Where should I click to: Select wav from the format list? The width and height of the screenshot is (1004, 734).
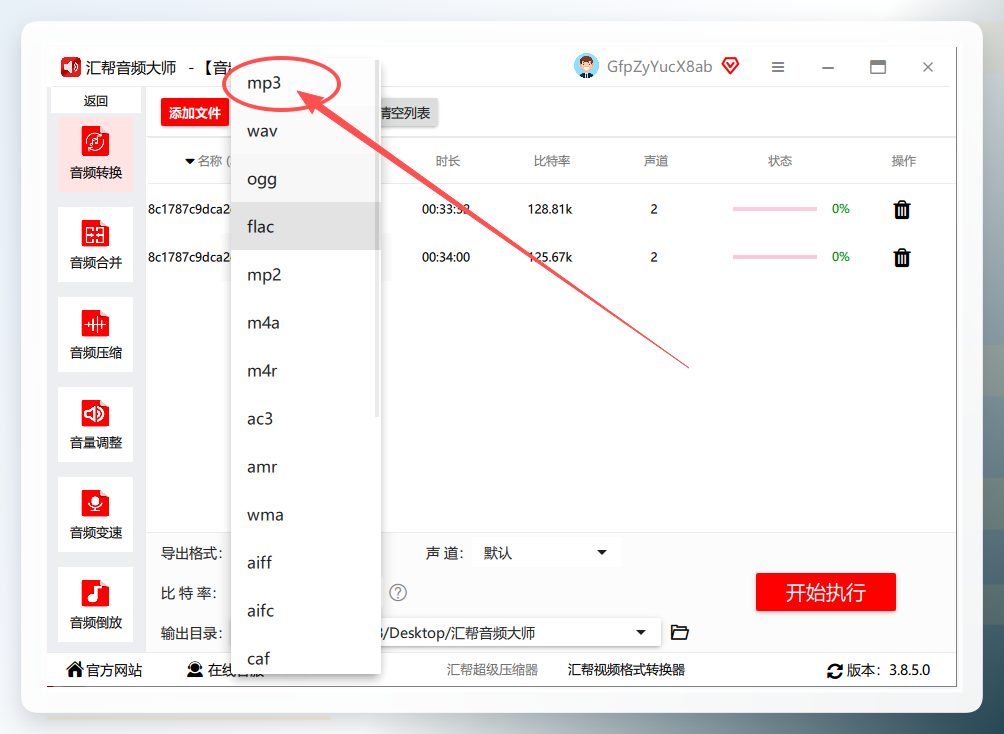pyautogui.click(x=303, y=131)
